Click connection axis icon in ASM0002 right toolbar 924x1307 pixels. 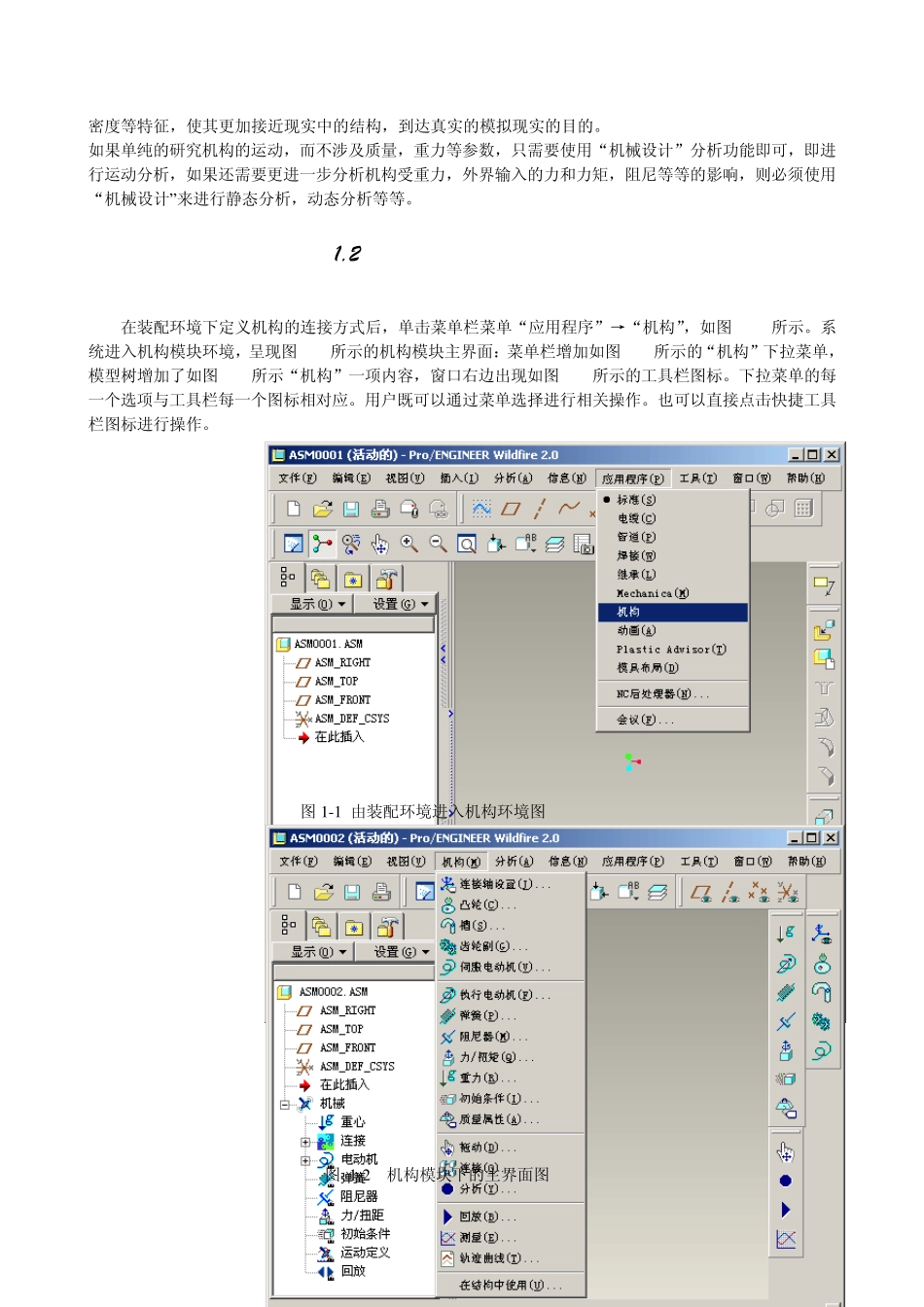pos(822,935)
